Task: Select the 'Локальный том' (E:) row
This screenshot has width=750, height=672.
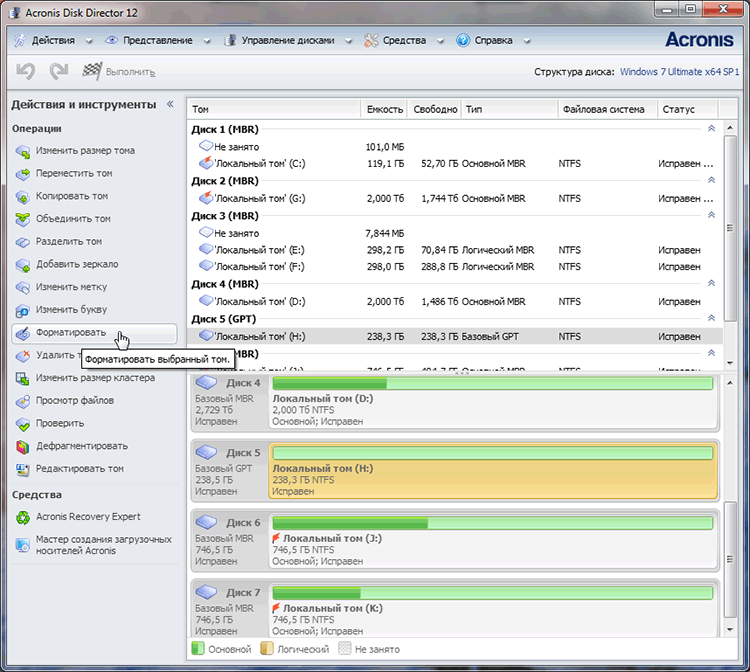Action: coord(455,250)
